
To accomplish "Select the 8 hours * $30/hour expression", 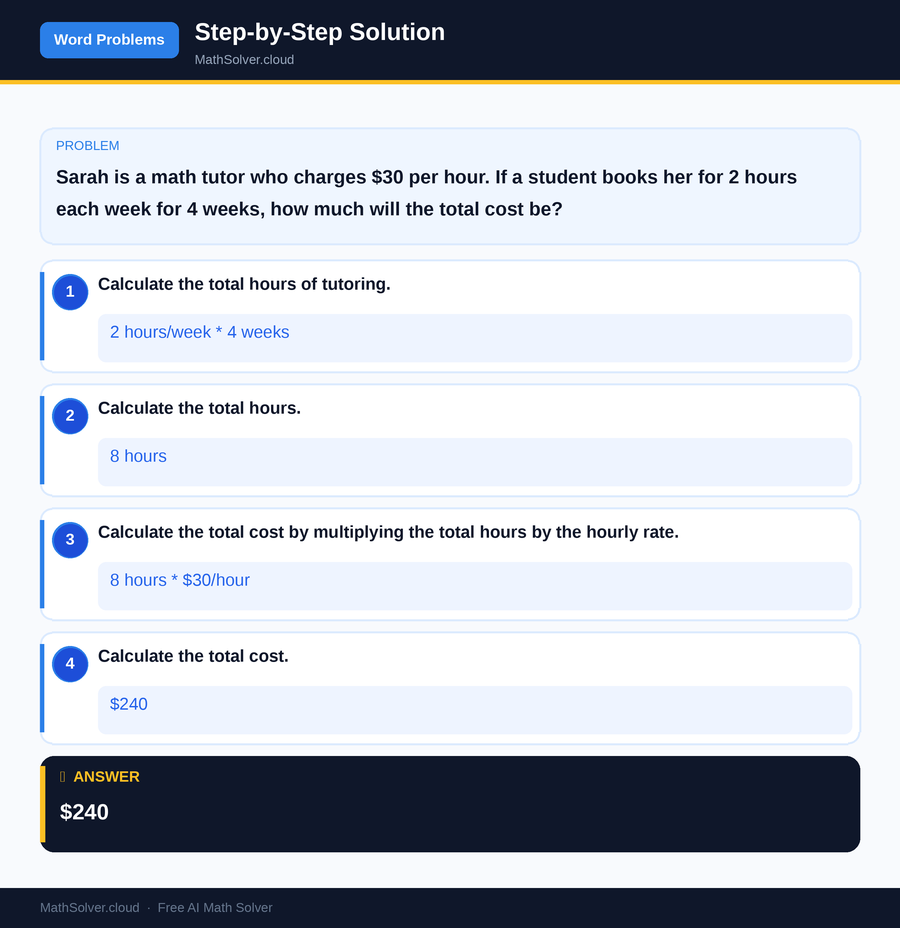I will point(179,580).
